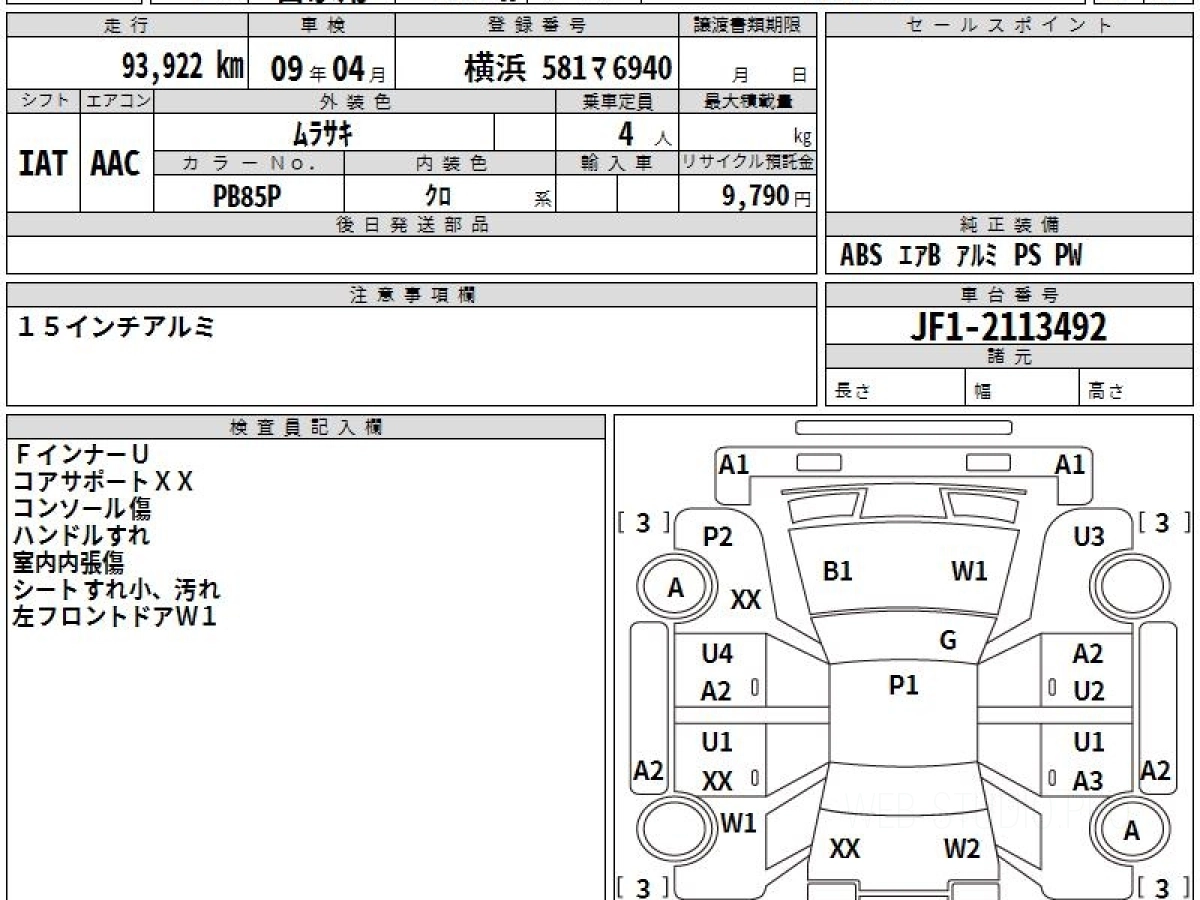Click the シフト header cell
The image size is (1200, 900).
[x=43, y=101]
